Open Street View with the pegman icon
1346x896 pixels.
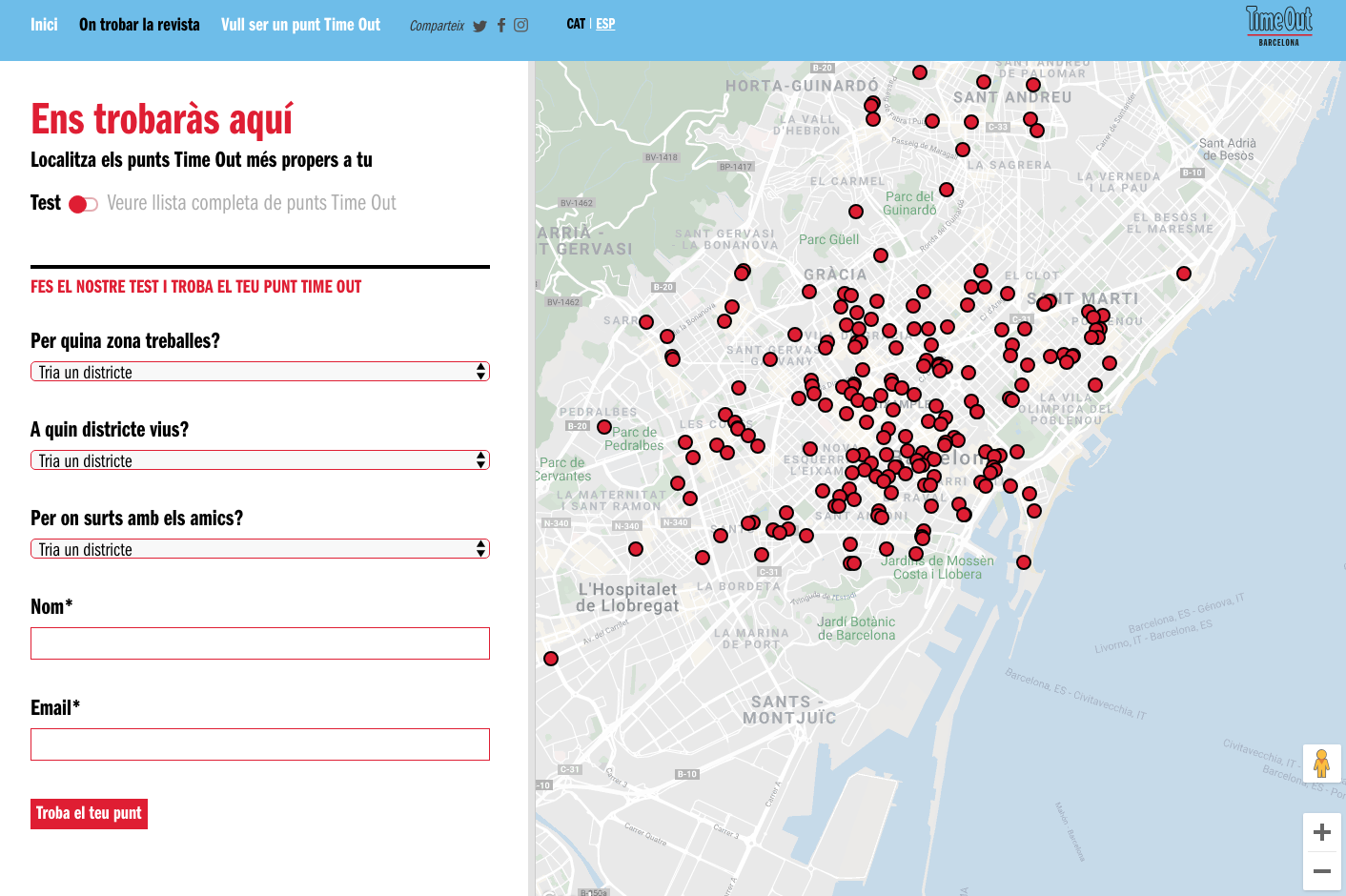(x=1321, y=764)
